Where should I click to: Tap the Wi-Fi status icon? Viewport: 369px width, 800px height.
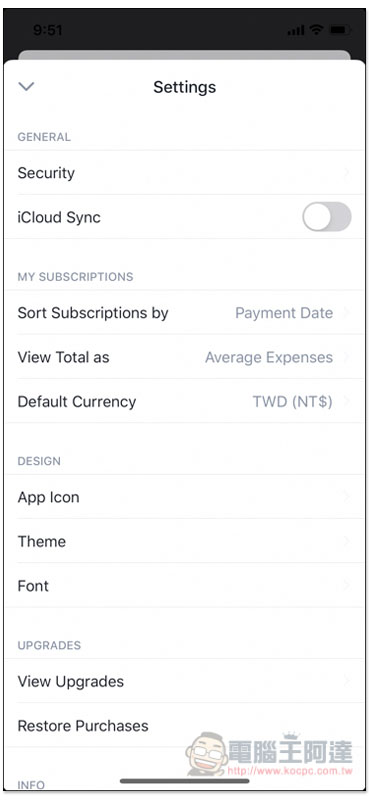[x=316, y=30]
